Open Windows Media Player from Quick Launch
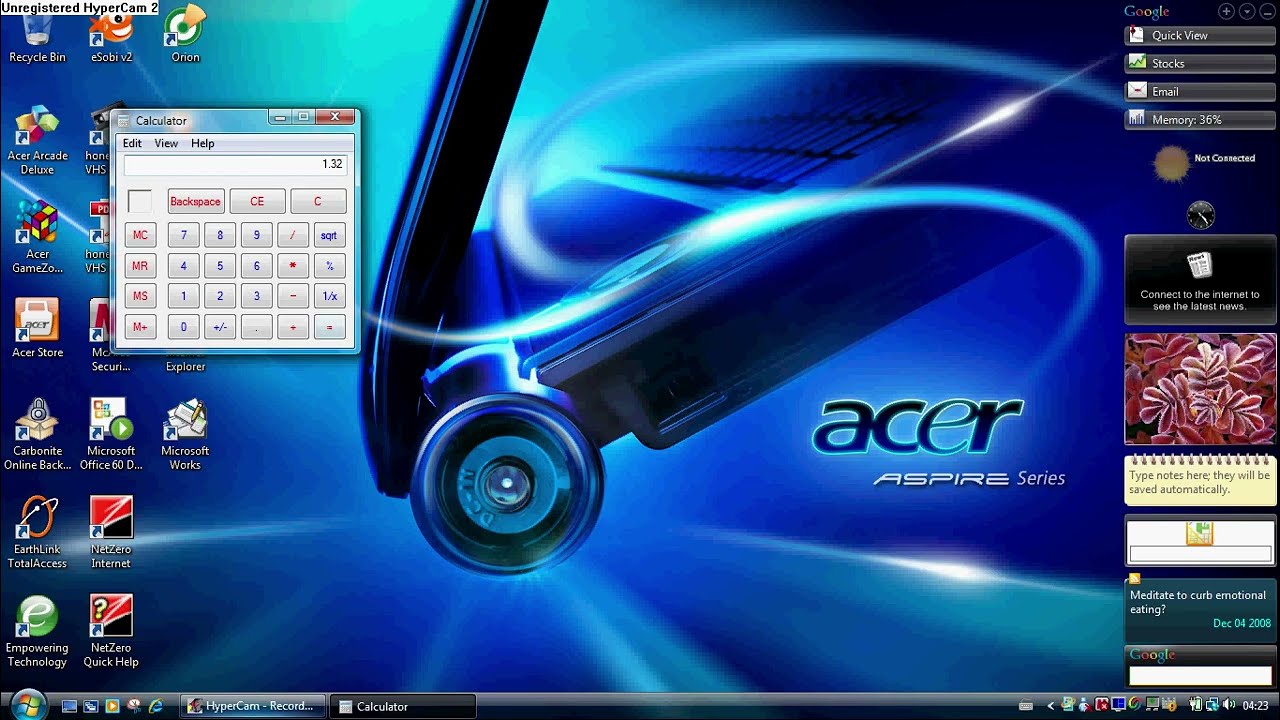This screenshot has width=1280, height=720. (x=113, y=706)
